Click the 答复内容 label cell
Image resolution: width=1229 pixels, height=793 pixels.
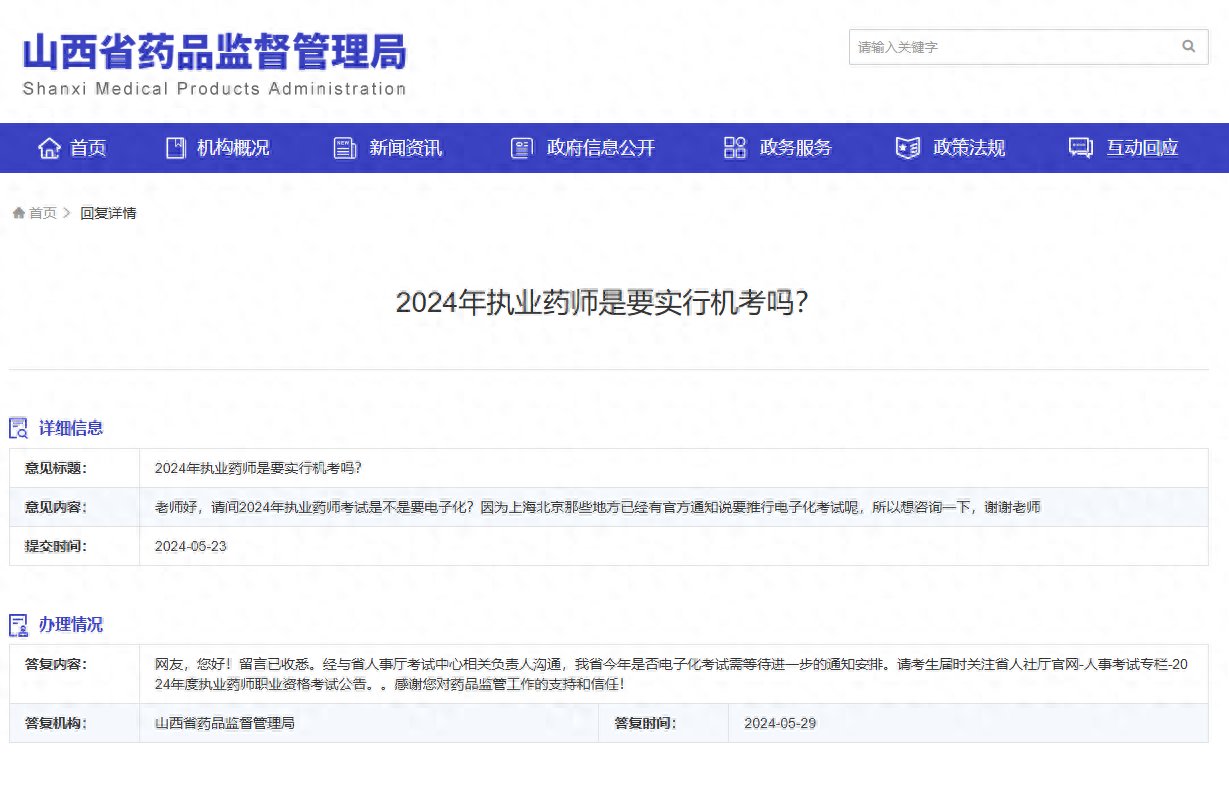74,674
